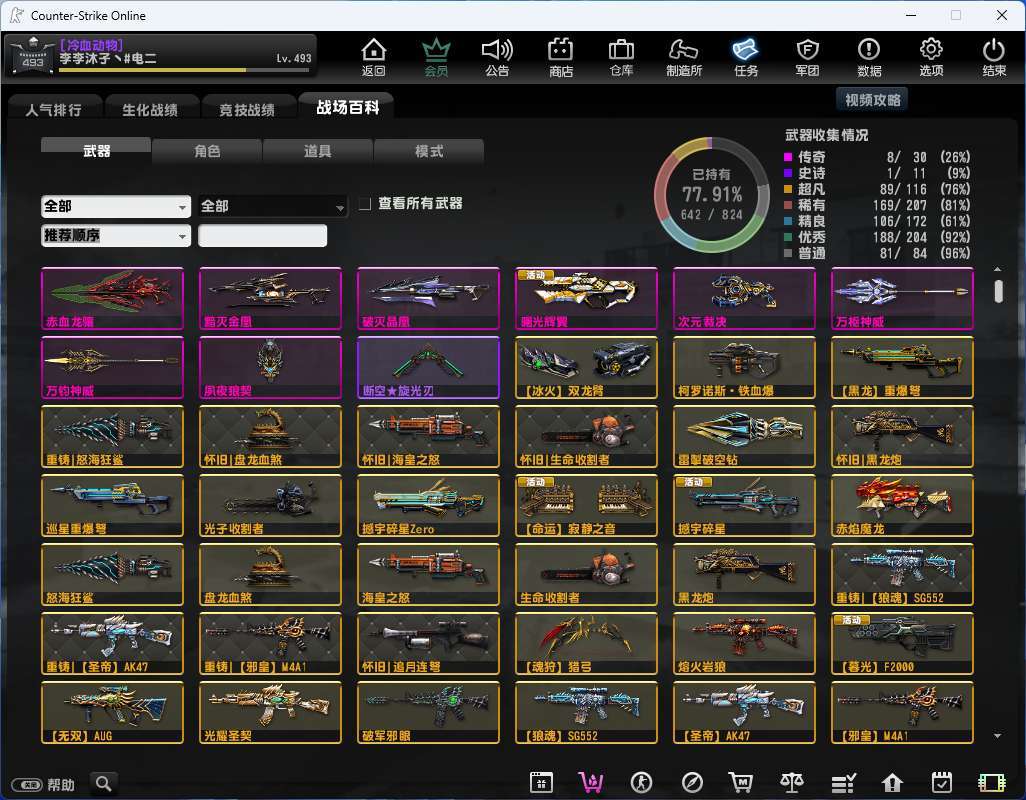This screenshot has width=1026, height=800.
Task: Click the 超凡 gold color swatch
Action: (788, 189)
